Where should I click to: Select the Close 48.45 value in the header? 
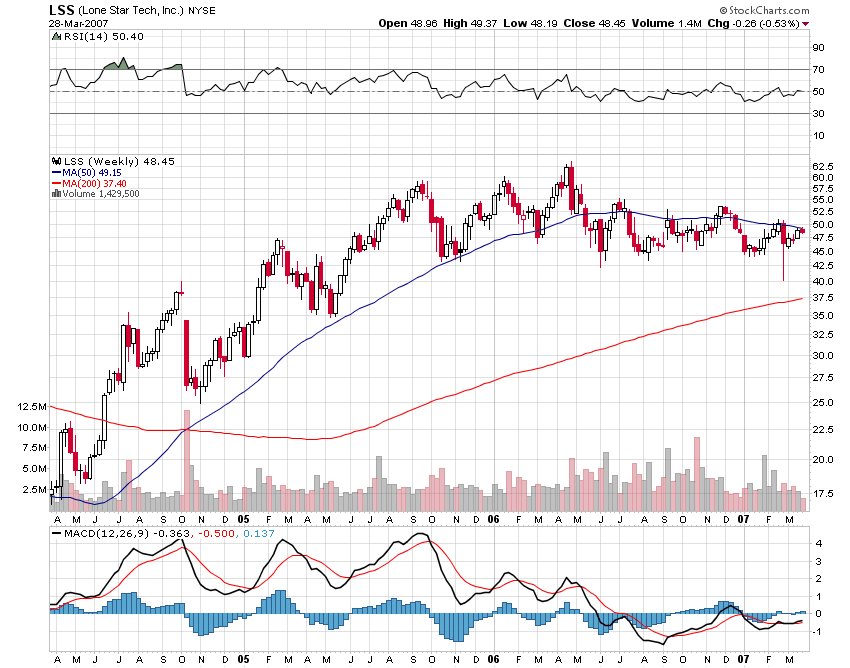tap(594, 23)
